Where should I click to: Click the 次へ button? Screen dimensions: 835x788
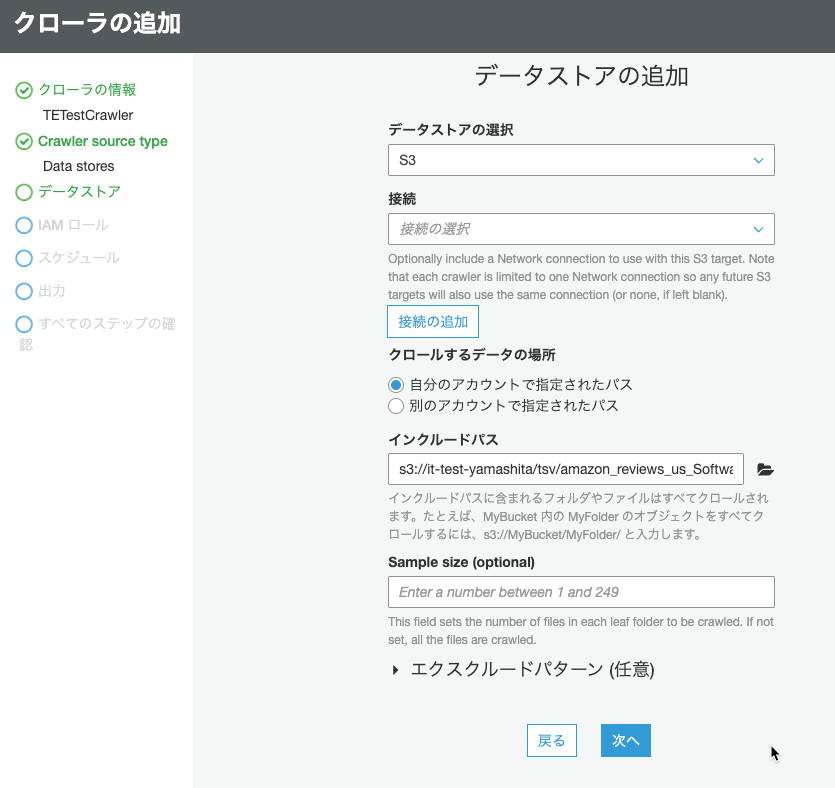point(626,740)
